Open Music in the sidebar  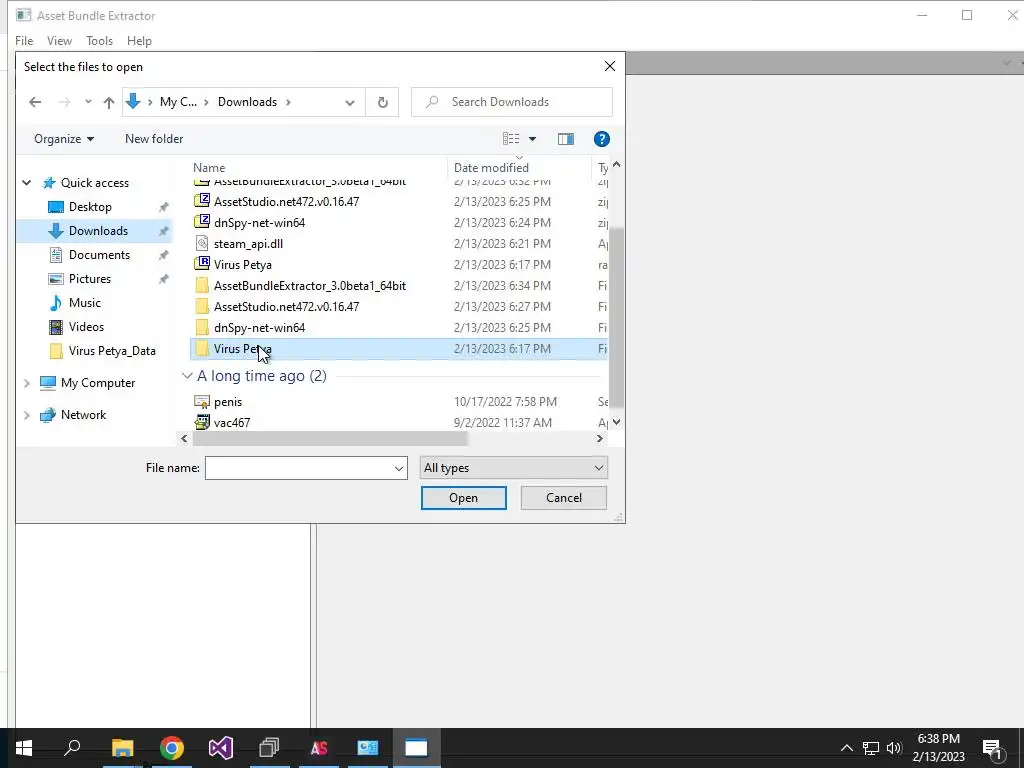click(85, 303)
